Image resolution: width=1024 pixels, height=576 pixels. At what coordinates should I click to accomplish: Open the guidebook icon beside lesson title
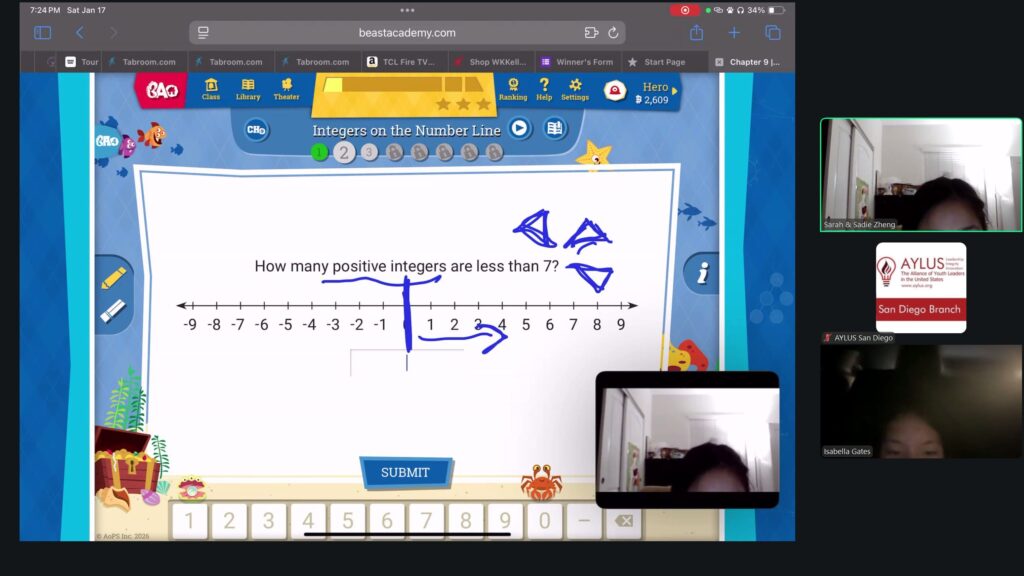click(x=554, y=128)
